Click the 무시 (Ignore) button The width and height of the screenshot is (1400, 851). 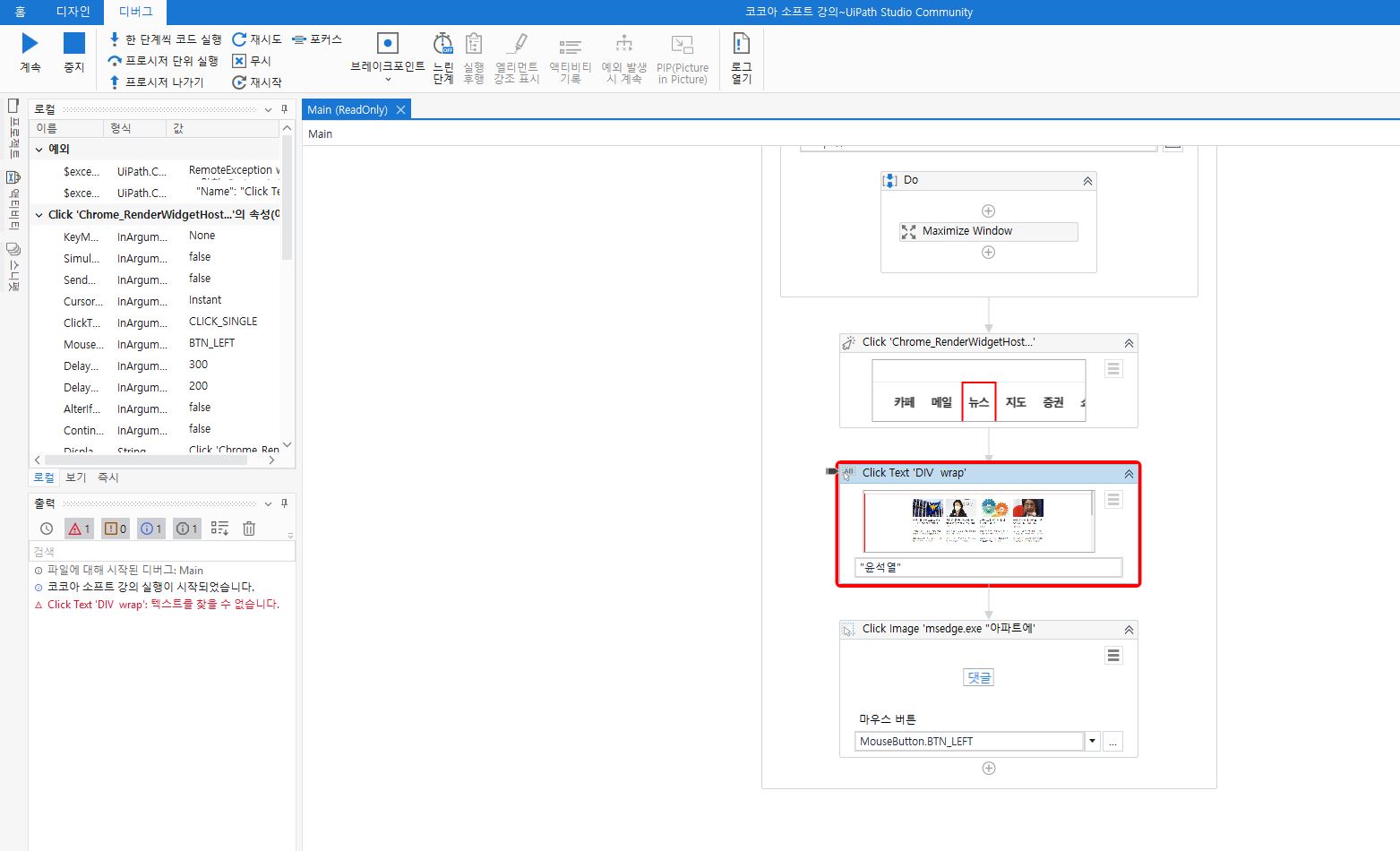[252, 61]
